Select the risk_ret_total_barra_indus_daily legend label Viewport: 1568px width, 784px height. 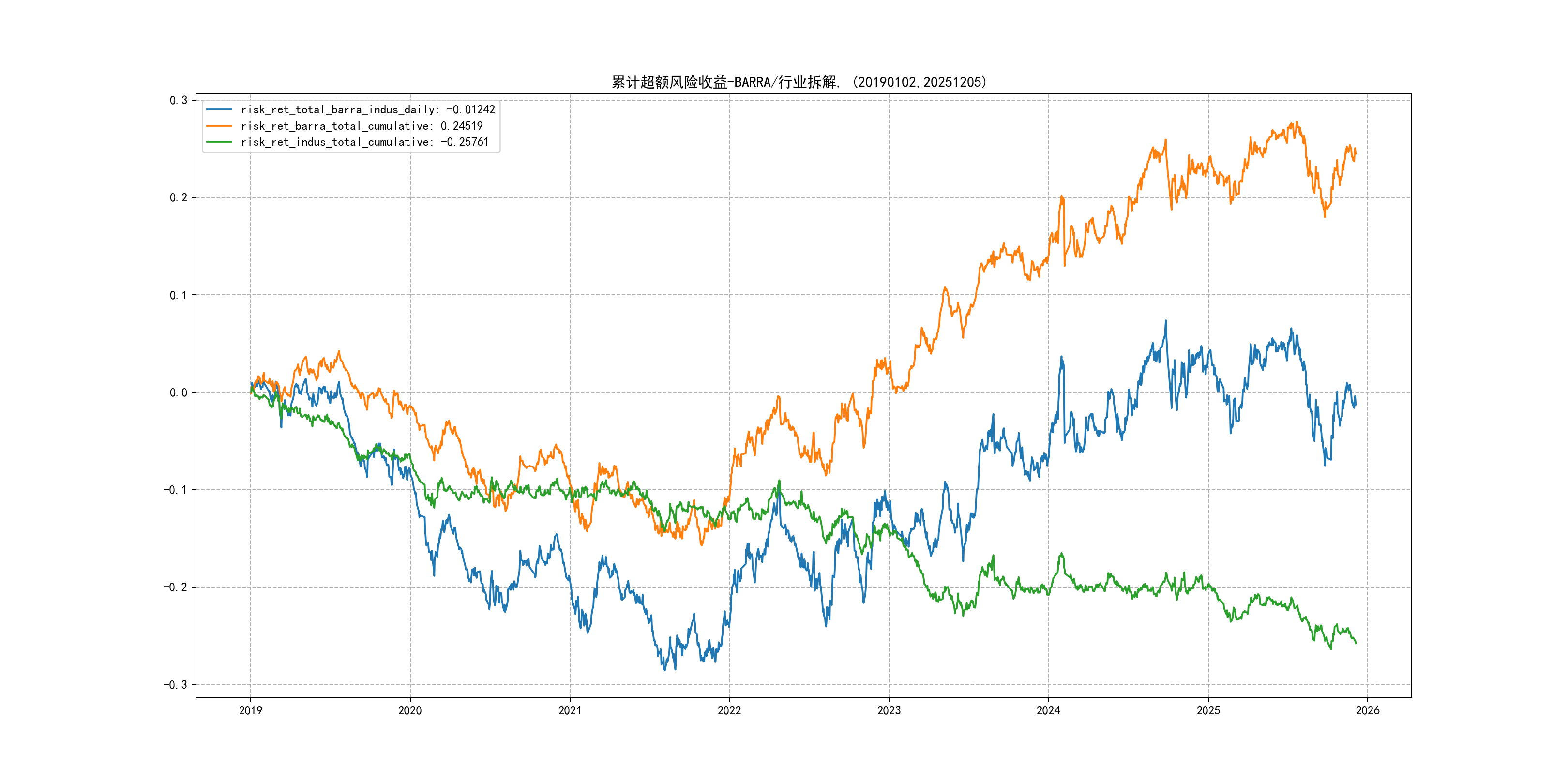368,109
